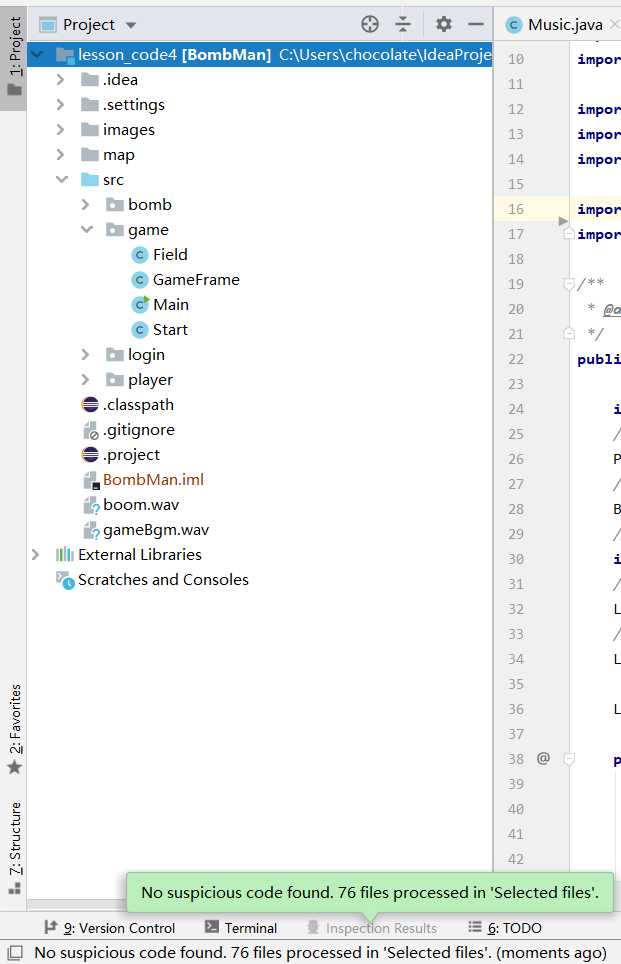Select the GameFrame class
This screenshot has width=621, height=964.
coord(196,280)
